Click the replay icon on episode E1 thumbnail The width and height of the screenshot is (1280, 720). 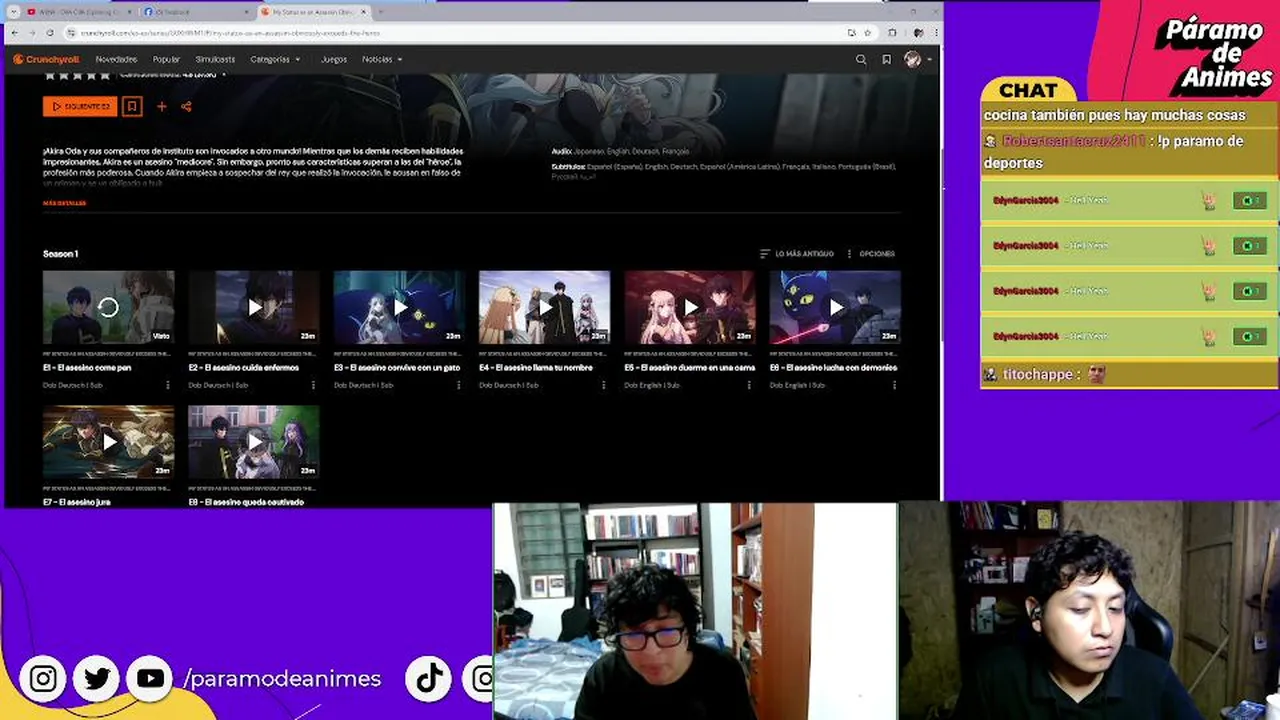pos(108,308)
